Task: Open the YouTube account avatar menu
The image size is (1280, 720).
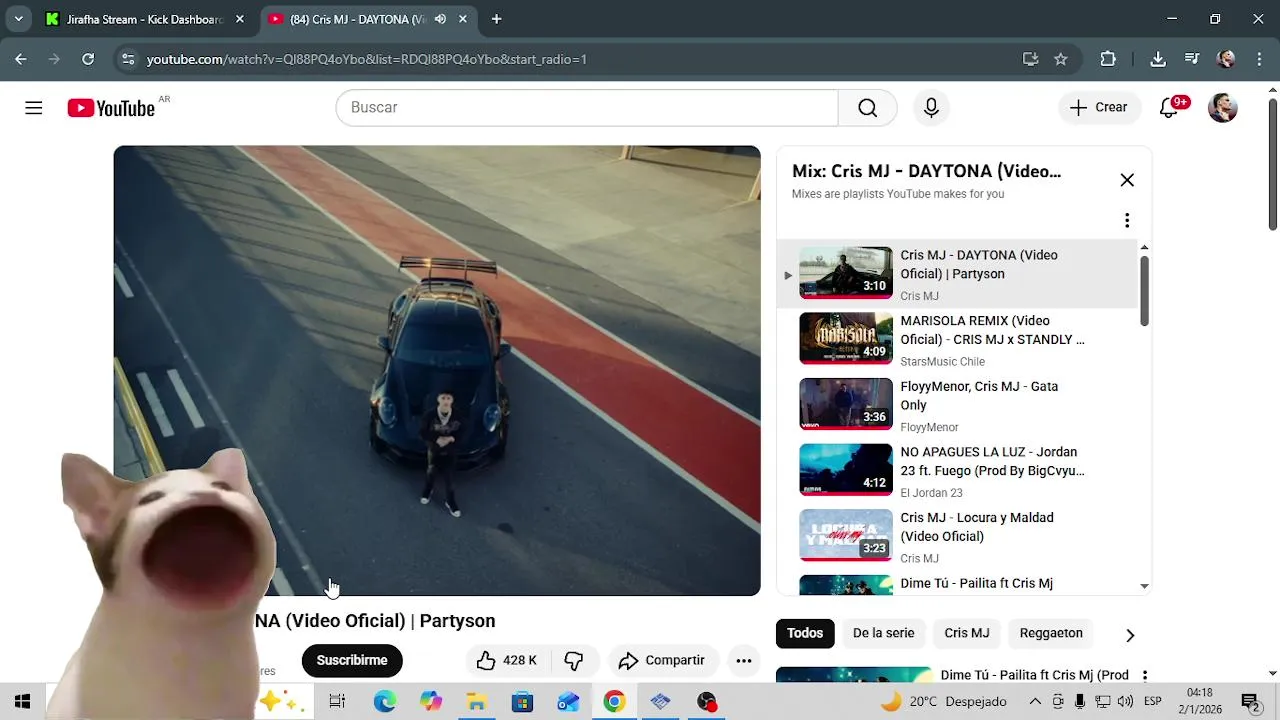Action: point(1223,108)
